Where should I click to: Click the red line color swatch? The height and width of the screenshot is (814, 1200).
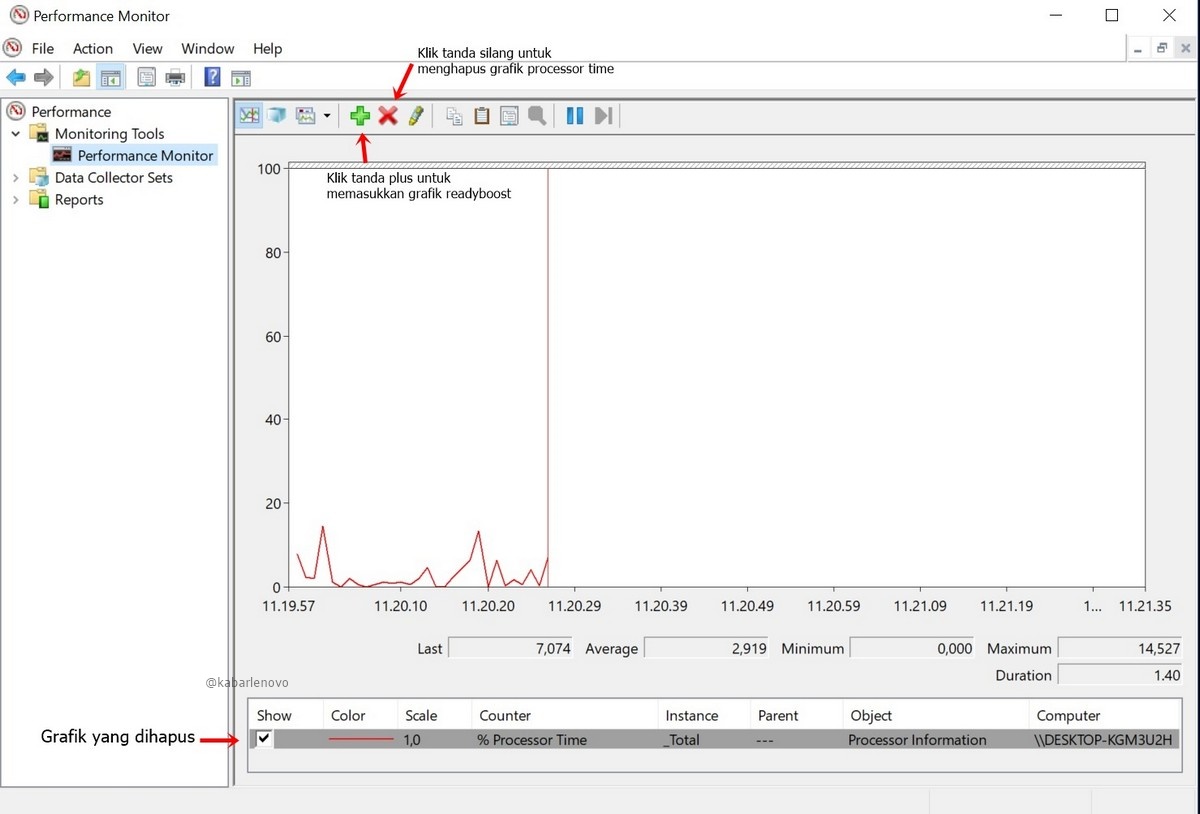[x=361, y=740]
